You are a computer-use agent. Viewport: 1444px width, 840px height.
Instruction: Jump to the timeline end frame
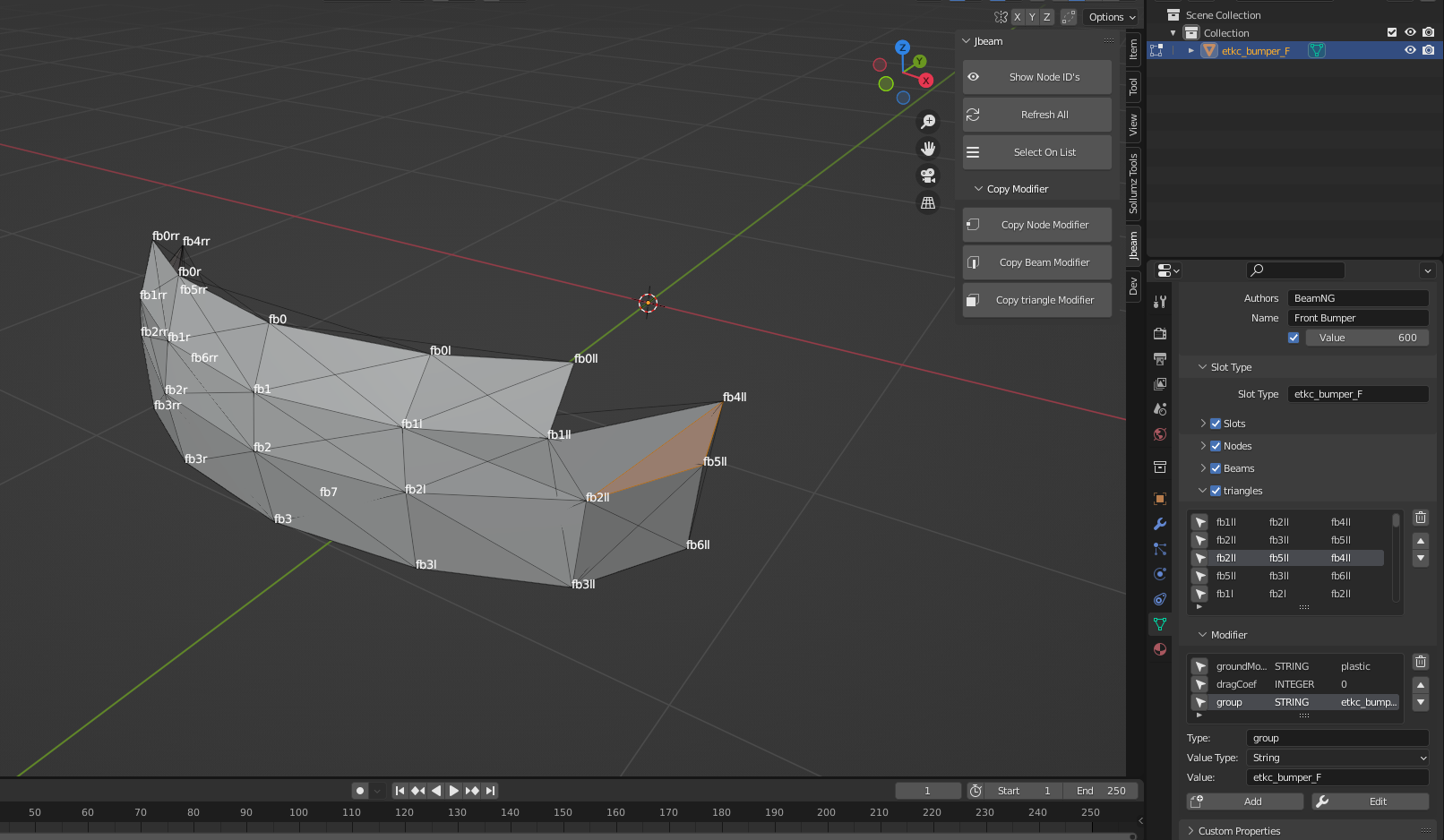[x=490, y=791]
